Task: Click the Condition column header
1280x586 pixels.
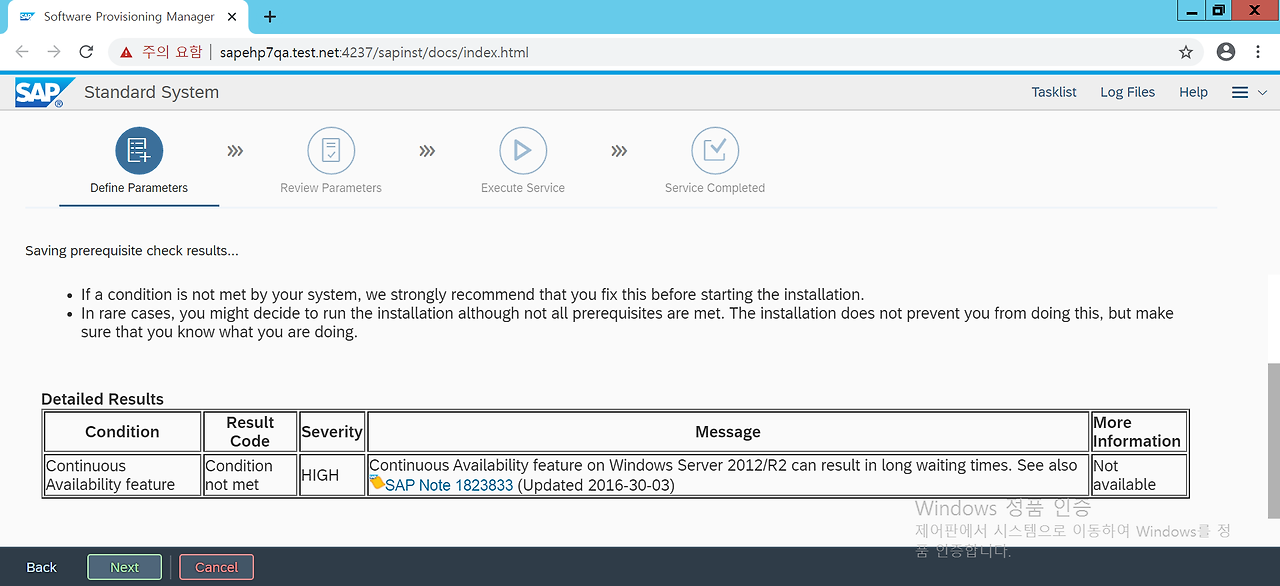Action: tap(122, 432)
